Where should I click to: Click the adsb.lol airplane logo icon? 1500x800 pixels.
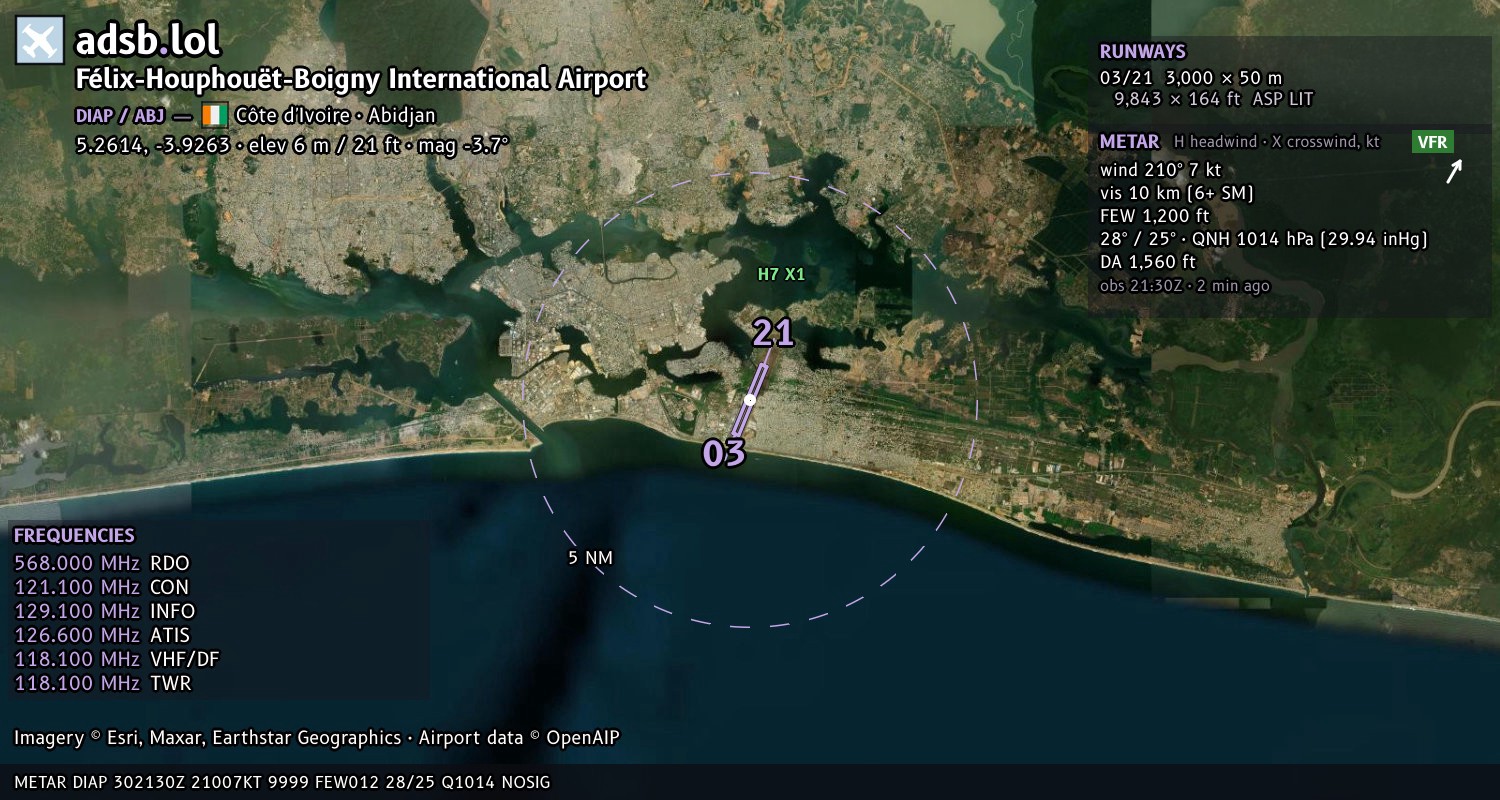[40, 41]
